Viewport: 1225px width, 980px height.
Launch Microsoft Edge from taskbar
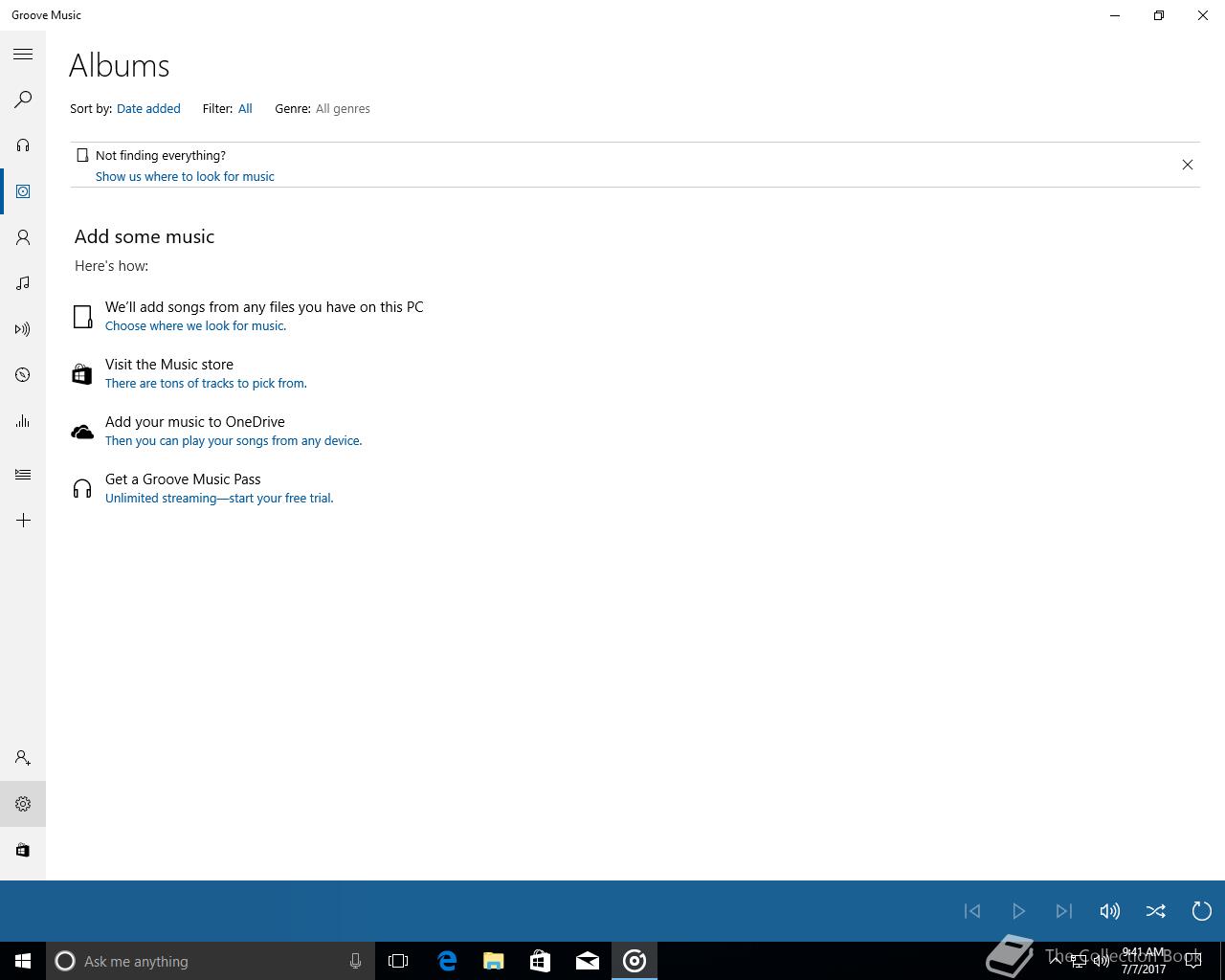447,961
